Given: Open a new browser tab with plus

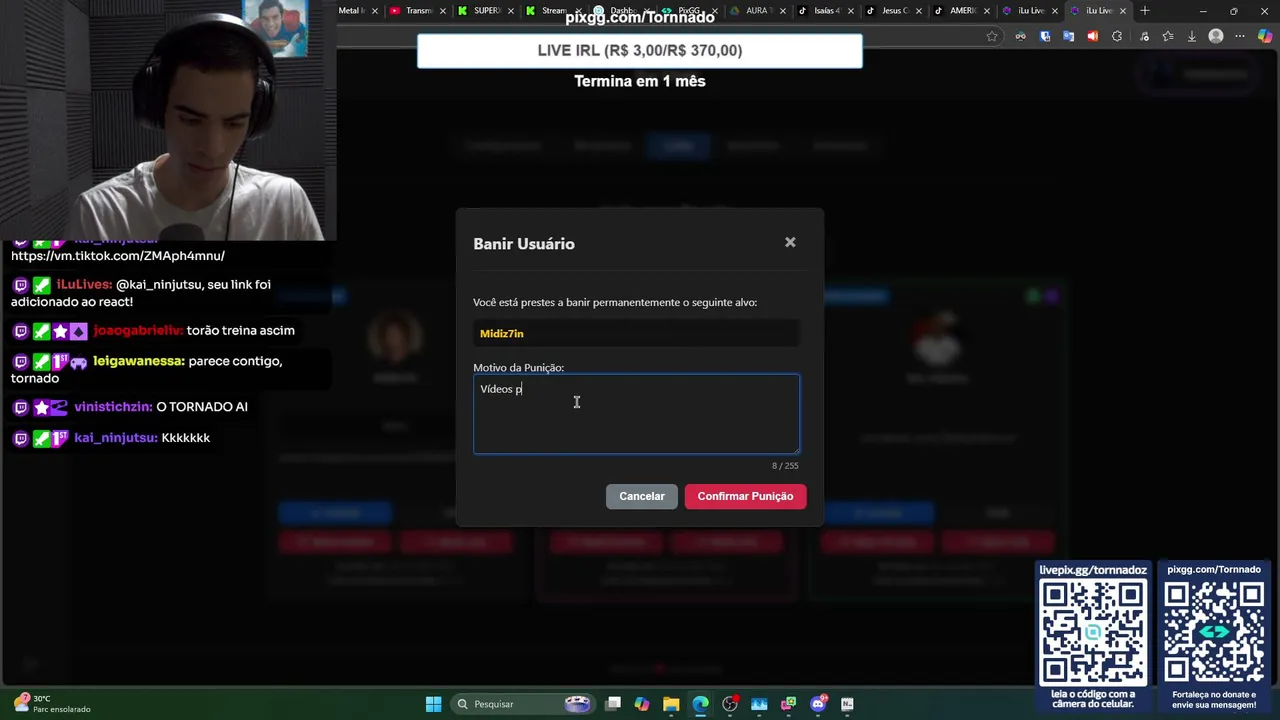Looking at the screenshot, I should 1145,11.
